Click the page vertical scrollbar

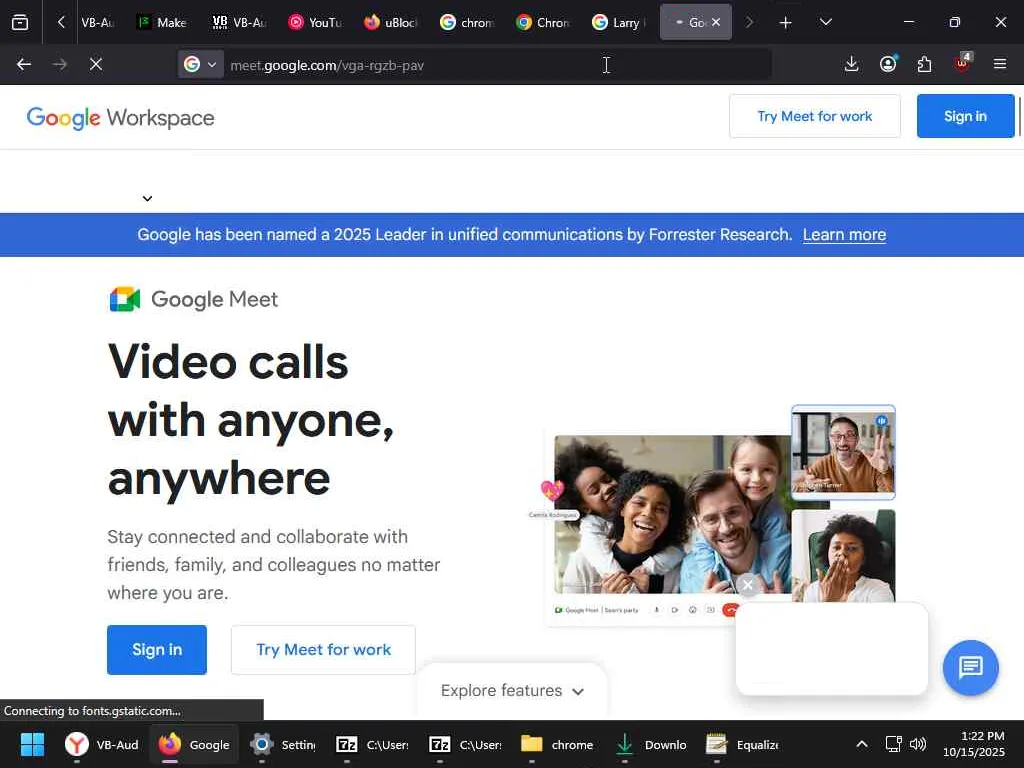(x=1020, y=116)
